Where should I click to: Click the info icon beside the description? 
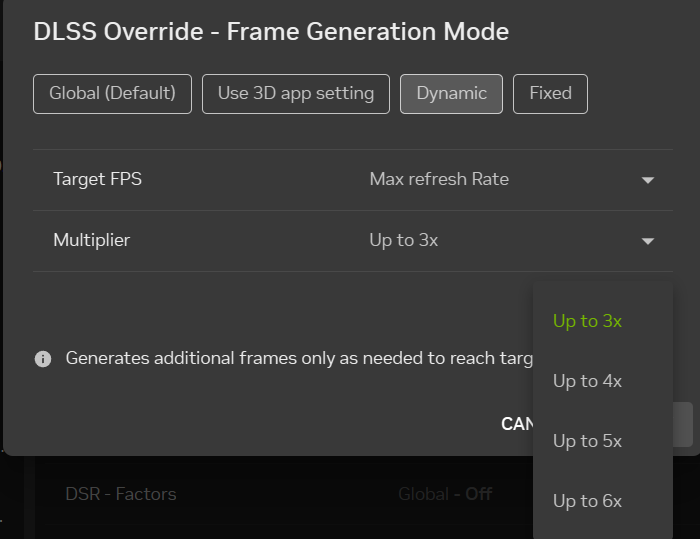coord(43,358)
